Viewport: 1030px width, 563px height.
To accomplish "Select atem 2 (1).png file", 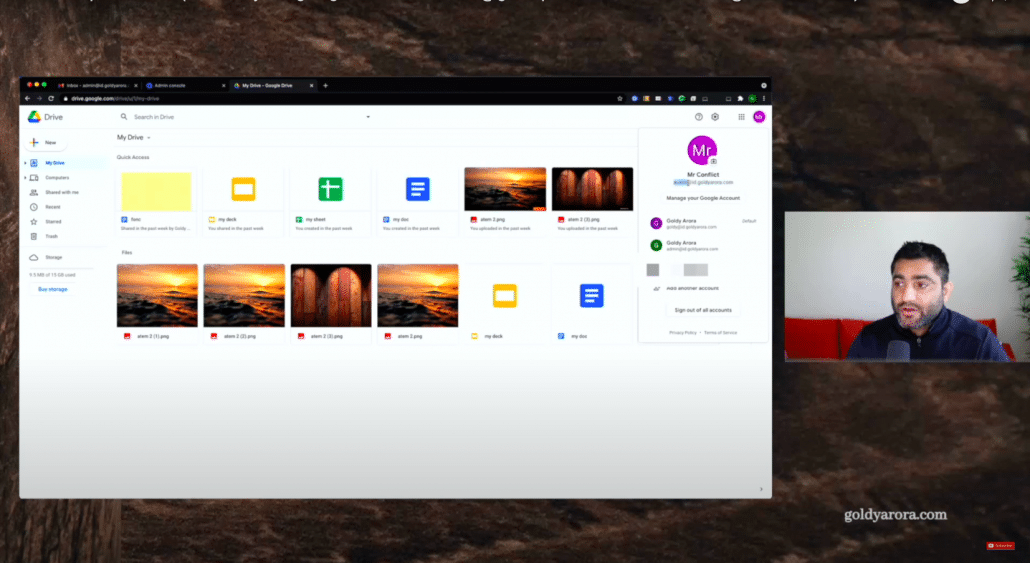I will click(x=157, y=303).
